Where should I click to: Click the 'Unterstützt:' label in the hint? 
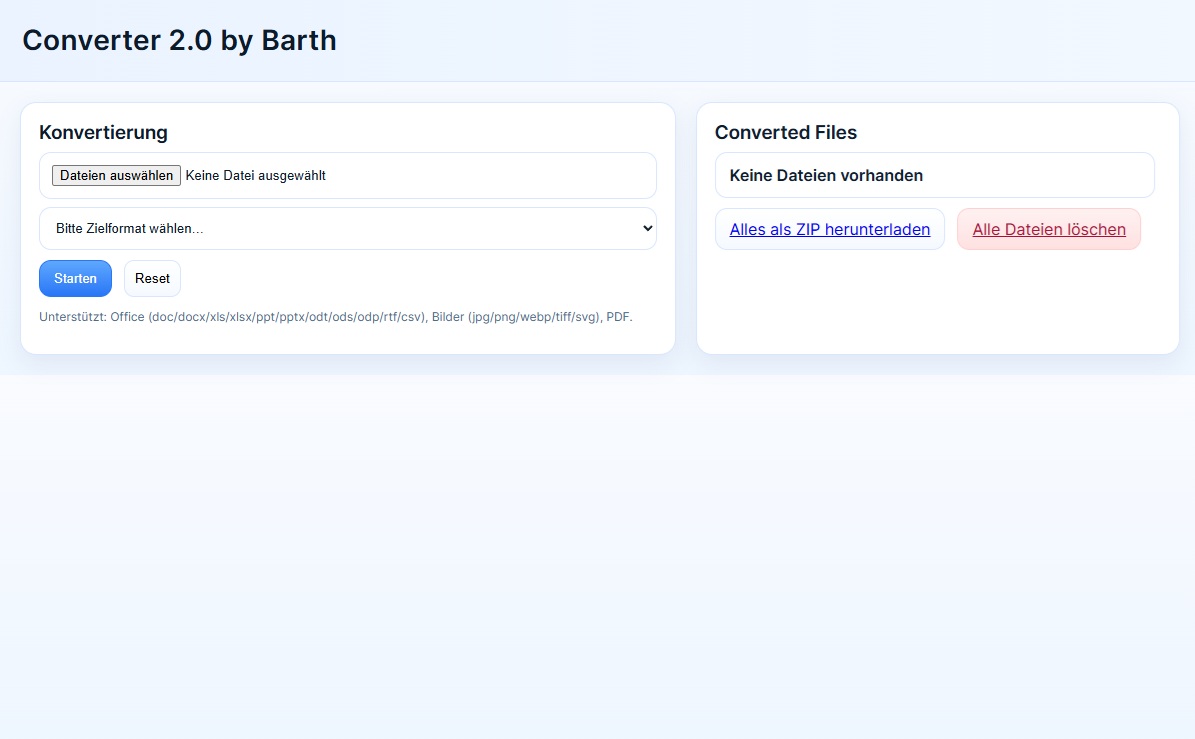(x=73, y=317)
